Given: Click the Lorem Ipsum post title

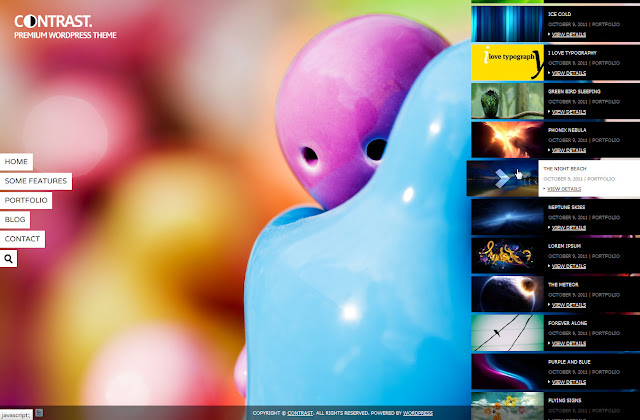Looking at the screenshot, I should 564,246.
